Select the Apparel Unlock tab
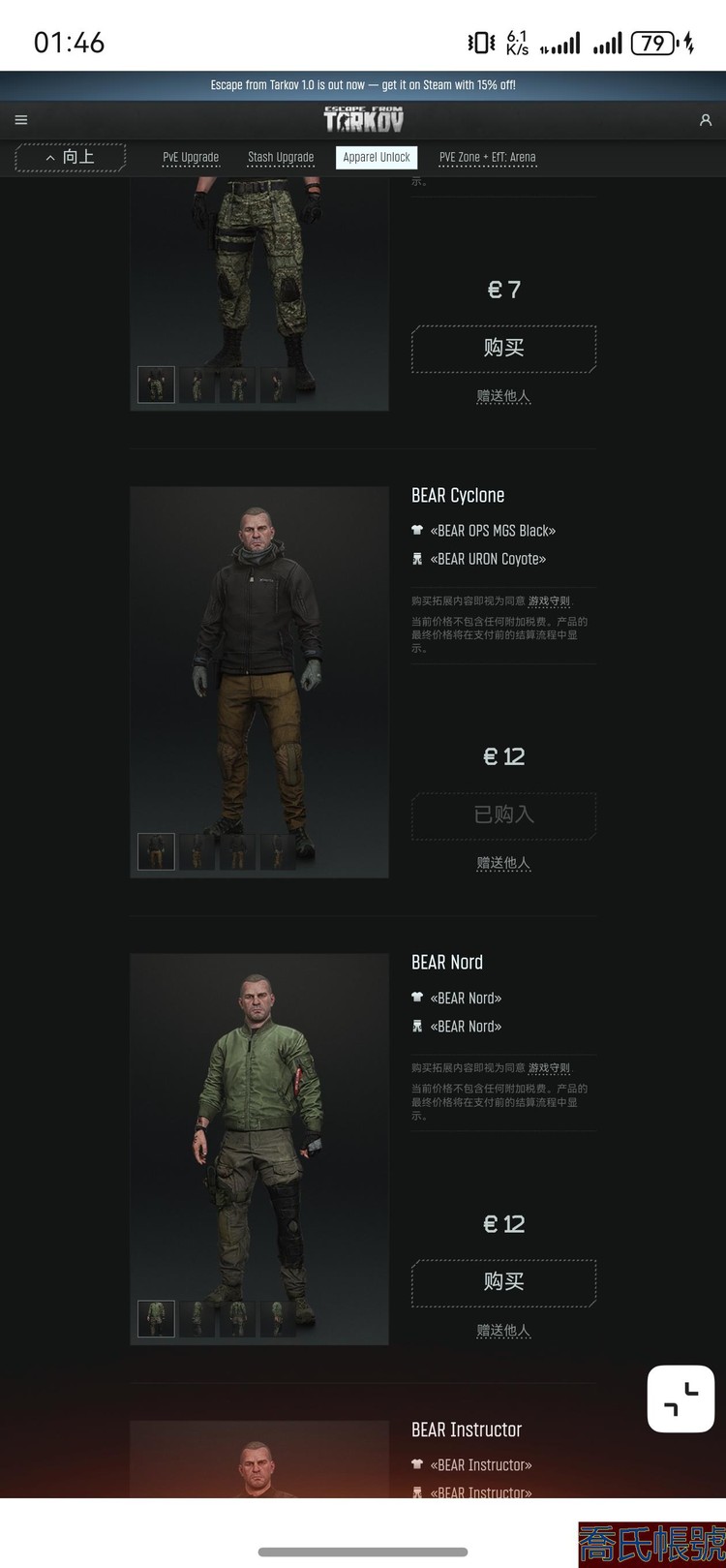 pos(377,157)
